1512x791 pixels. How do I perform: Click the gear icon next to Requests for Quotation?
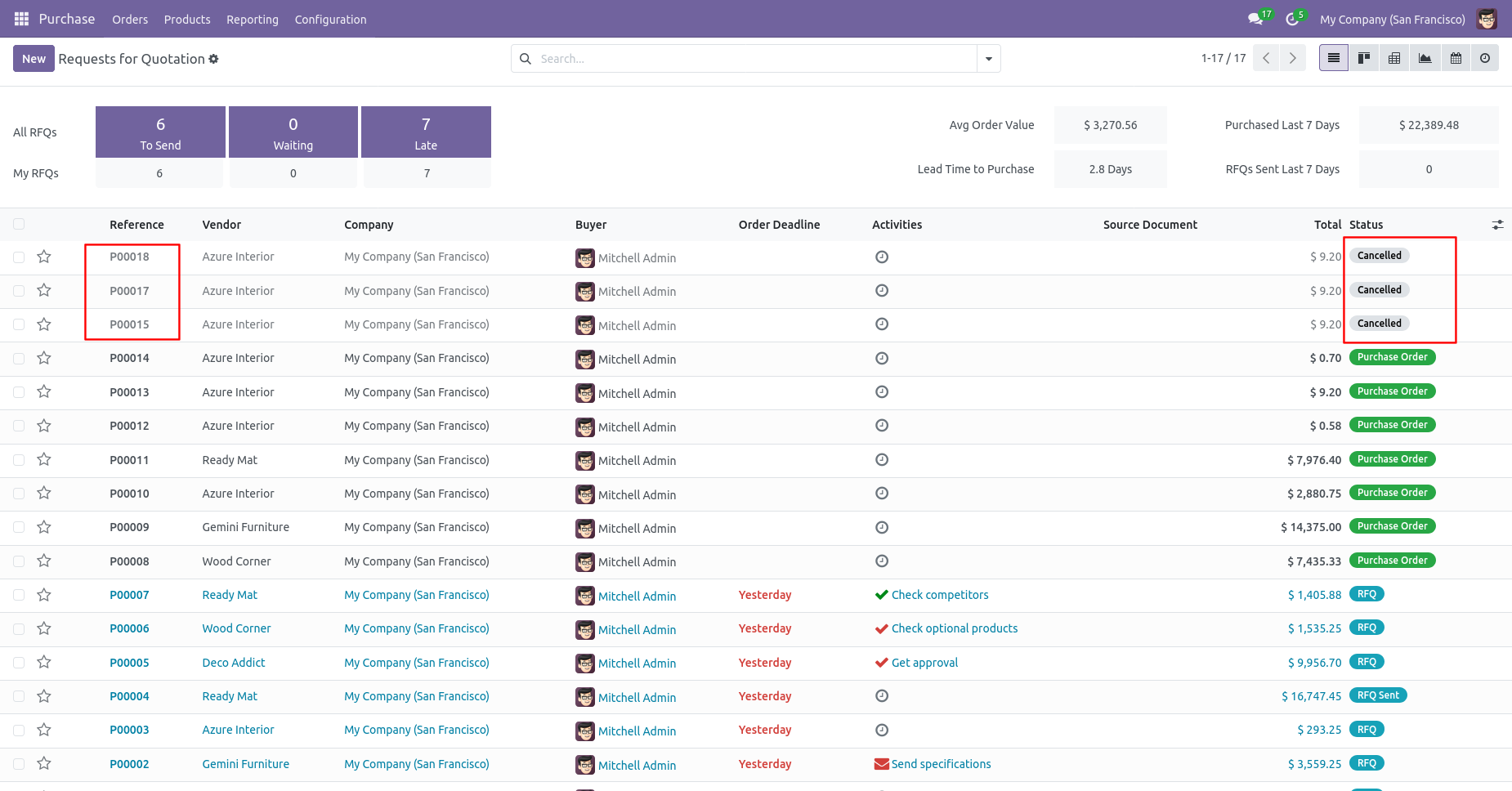[x=214, y=59]
